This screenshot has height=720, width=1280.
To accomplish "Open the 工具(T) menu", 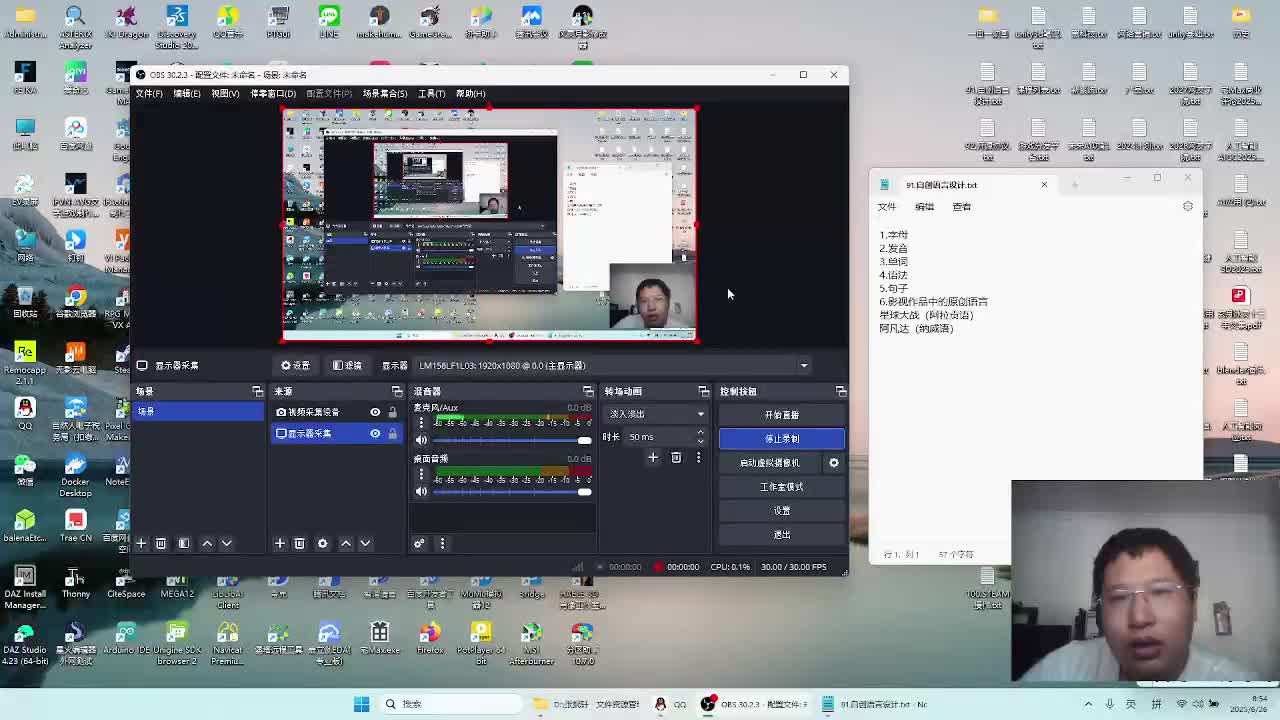I will (431, 94).
